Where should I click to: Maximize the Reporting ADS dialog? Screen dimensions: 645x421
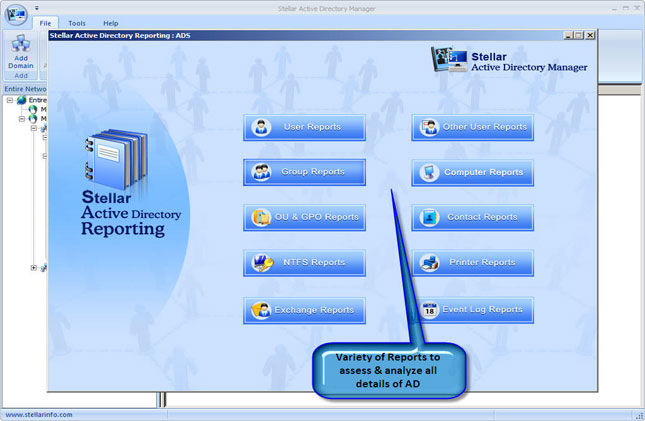[579, 35]
